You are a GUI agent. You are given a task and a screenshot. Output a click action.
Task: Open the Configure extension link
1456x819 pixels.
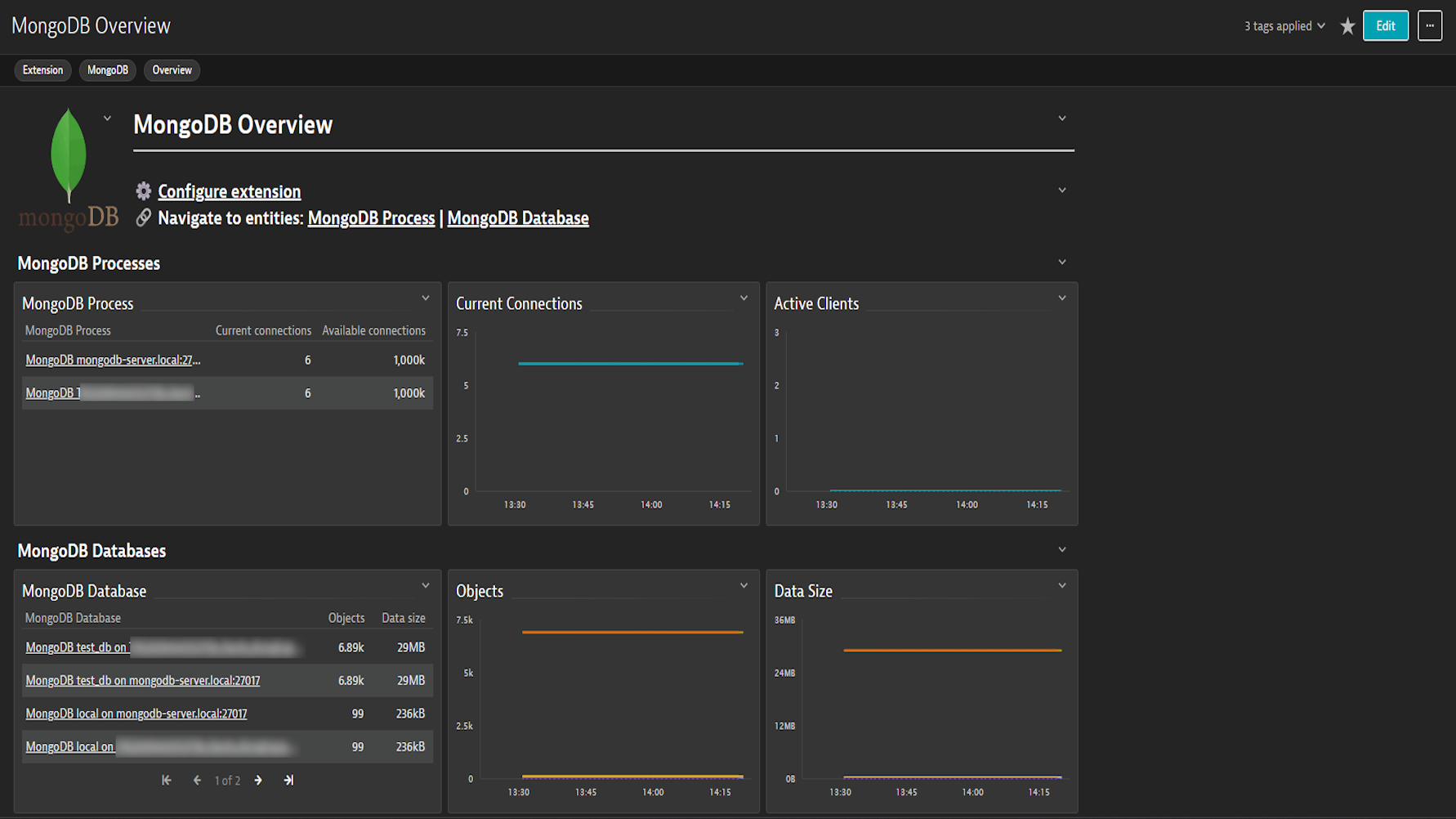pos(230,192)
